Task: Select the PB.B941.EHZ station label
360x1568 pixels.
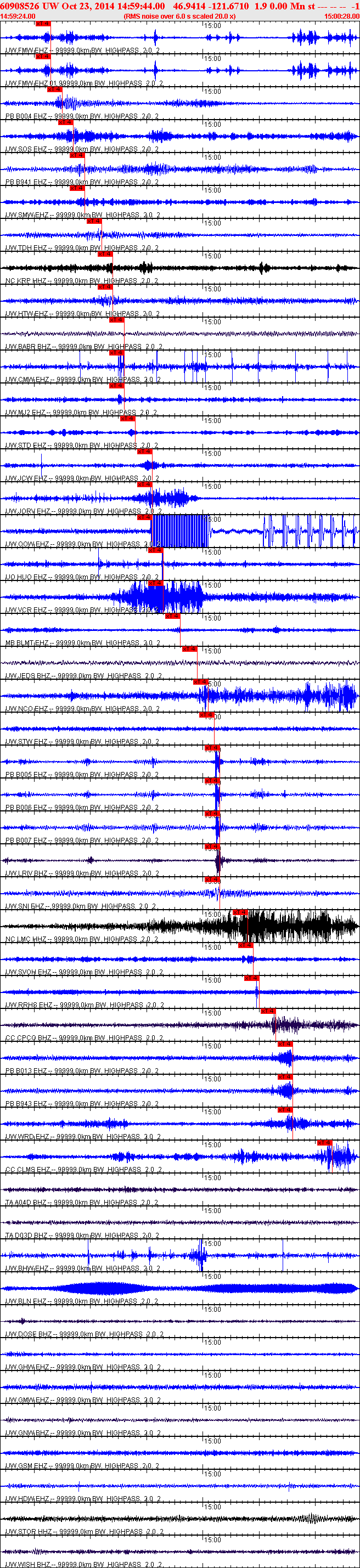Action: tap(82, 182)
